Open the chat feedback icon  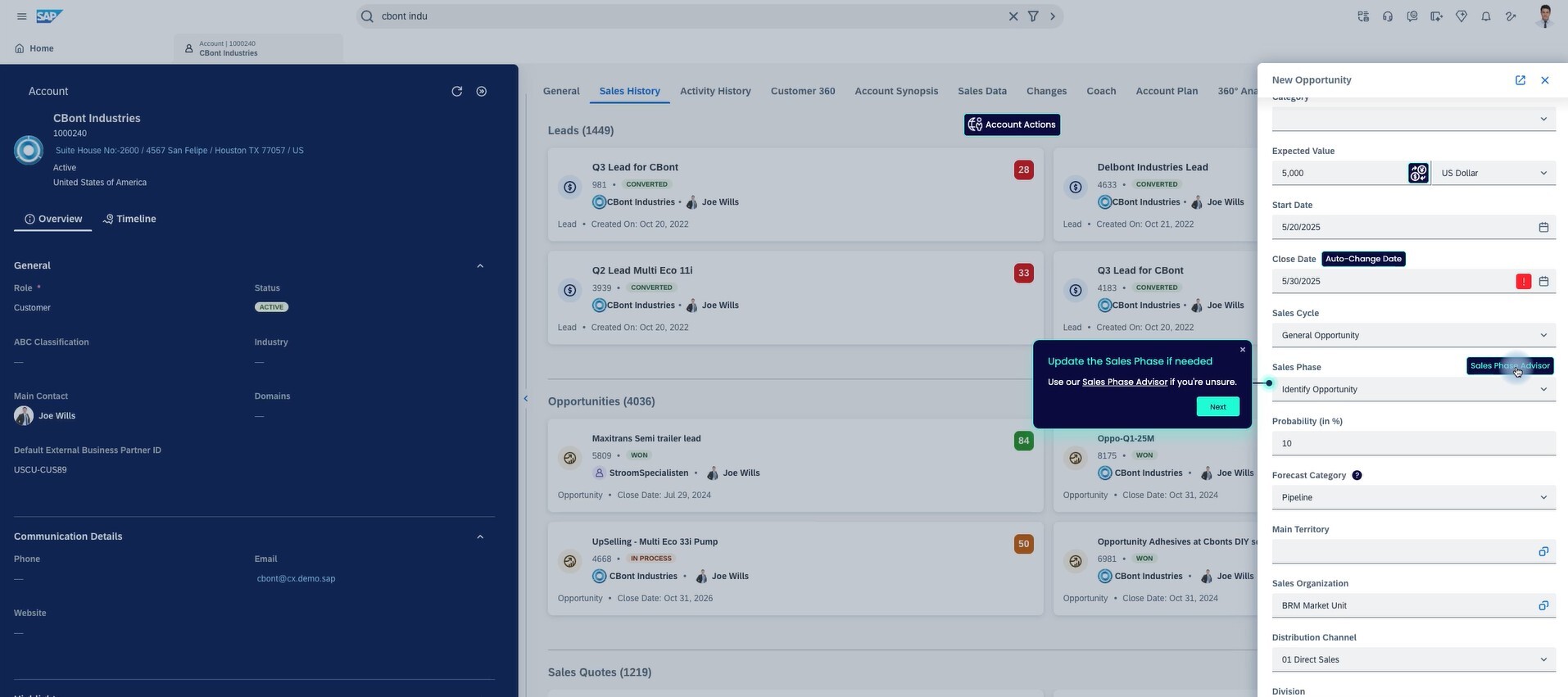[1412, 16]
